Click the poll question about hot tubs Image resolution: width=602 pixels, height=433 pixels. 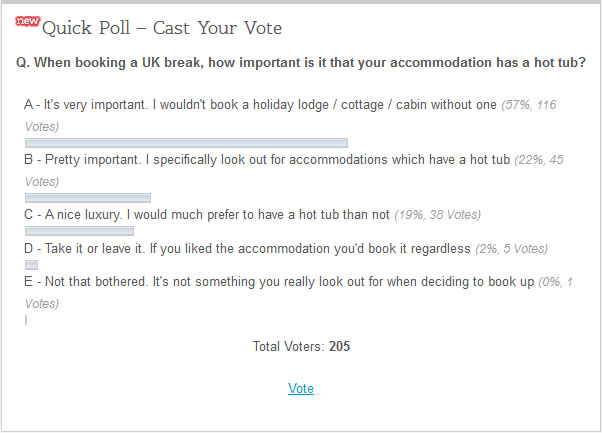(x=301, y=63)
